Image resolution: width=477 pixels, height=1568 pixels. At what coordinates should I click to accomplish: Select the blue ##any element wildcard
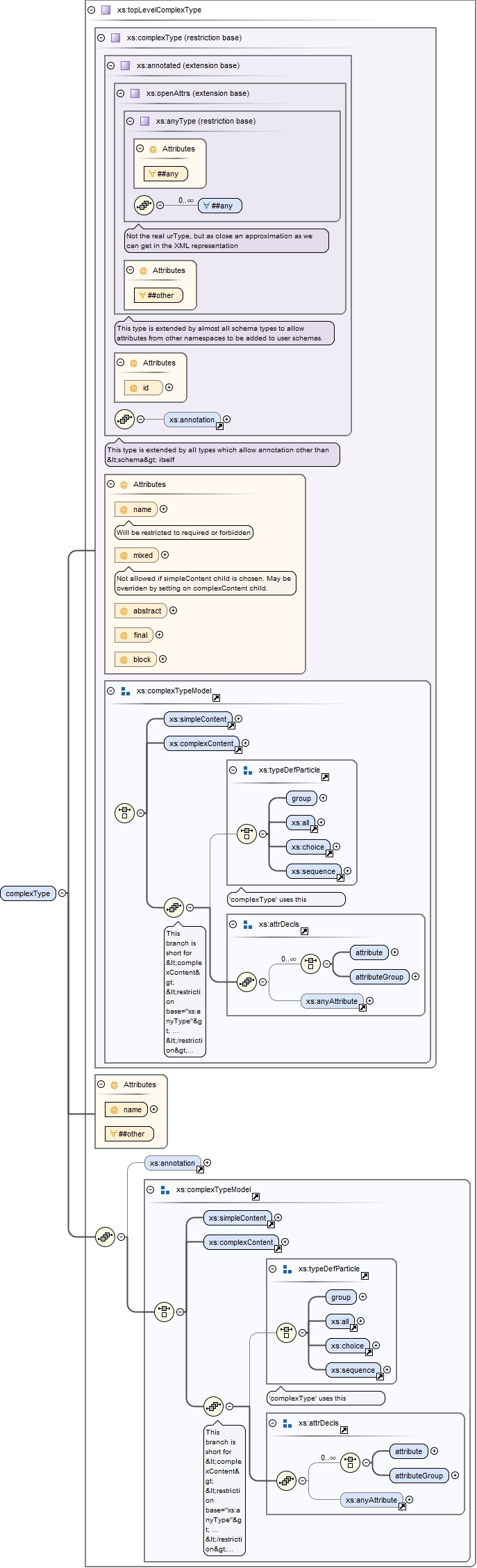click(220, 206)
